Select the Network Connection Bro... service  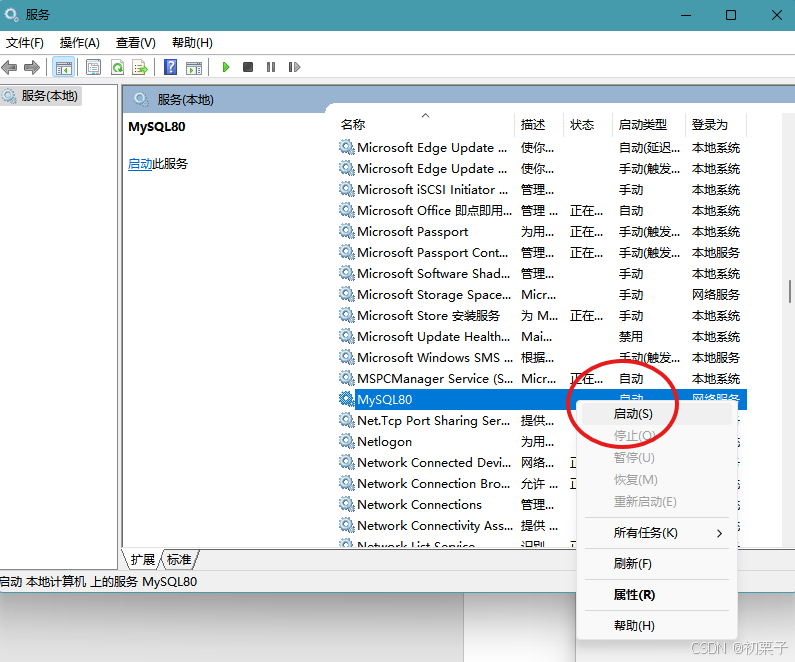(456, 484)
